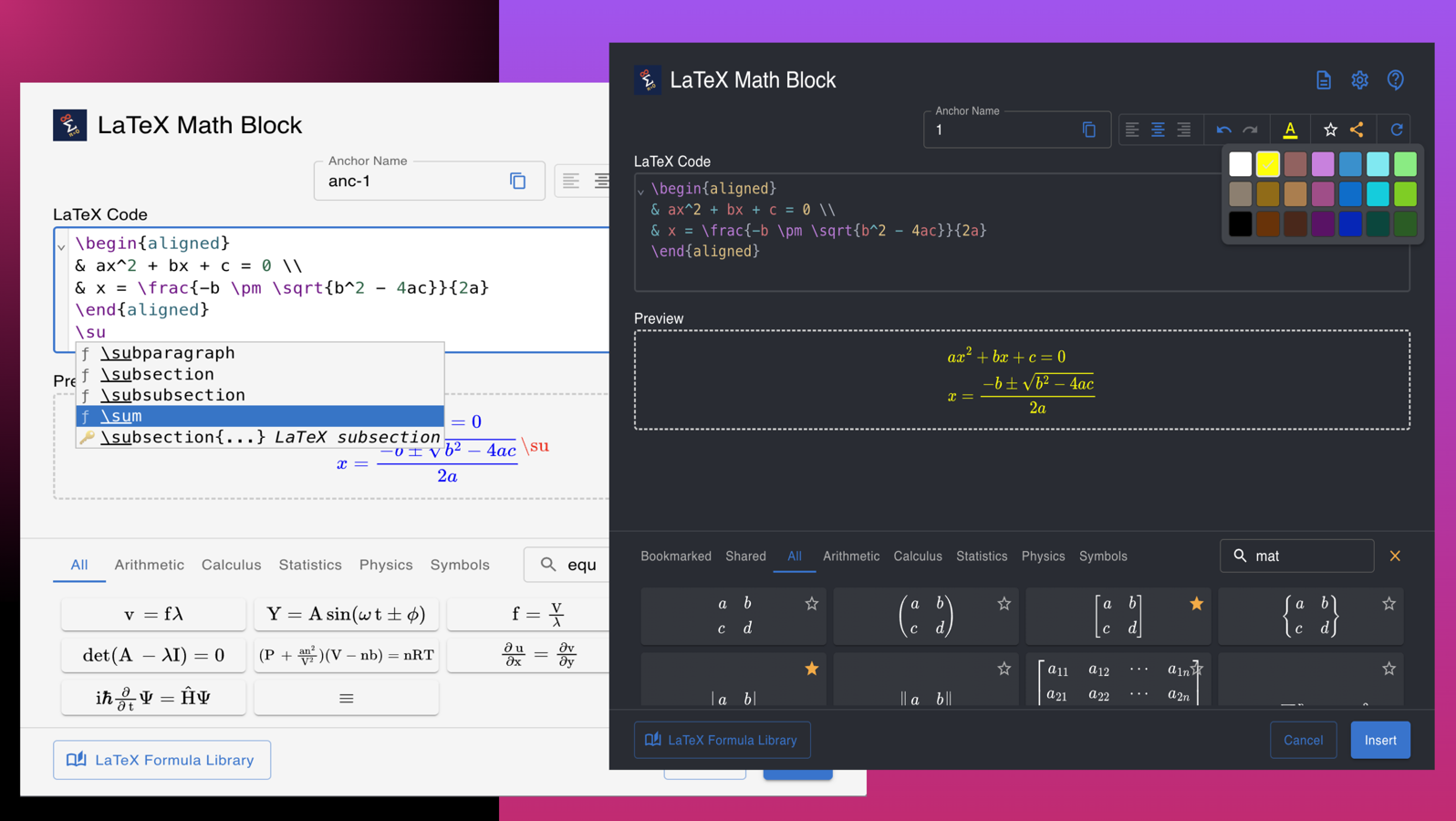The image size is (1456, 821).
Task: Bookmark the parenthesis matrix formula star
Action: [1004, 603]
